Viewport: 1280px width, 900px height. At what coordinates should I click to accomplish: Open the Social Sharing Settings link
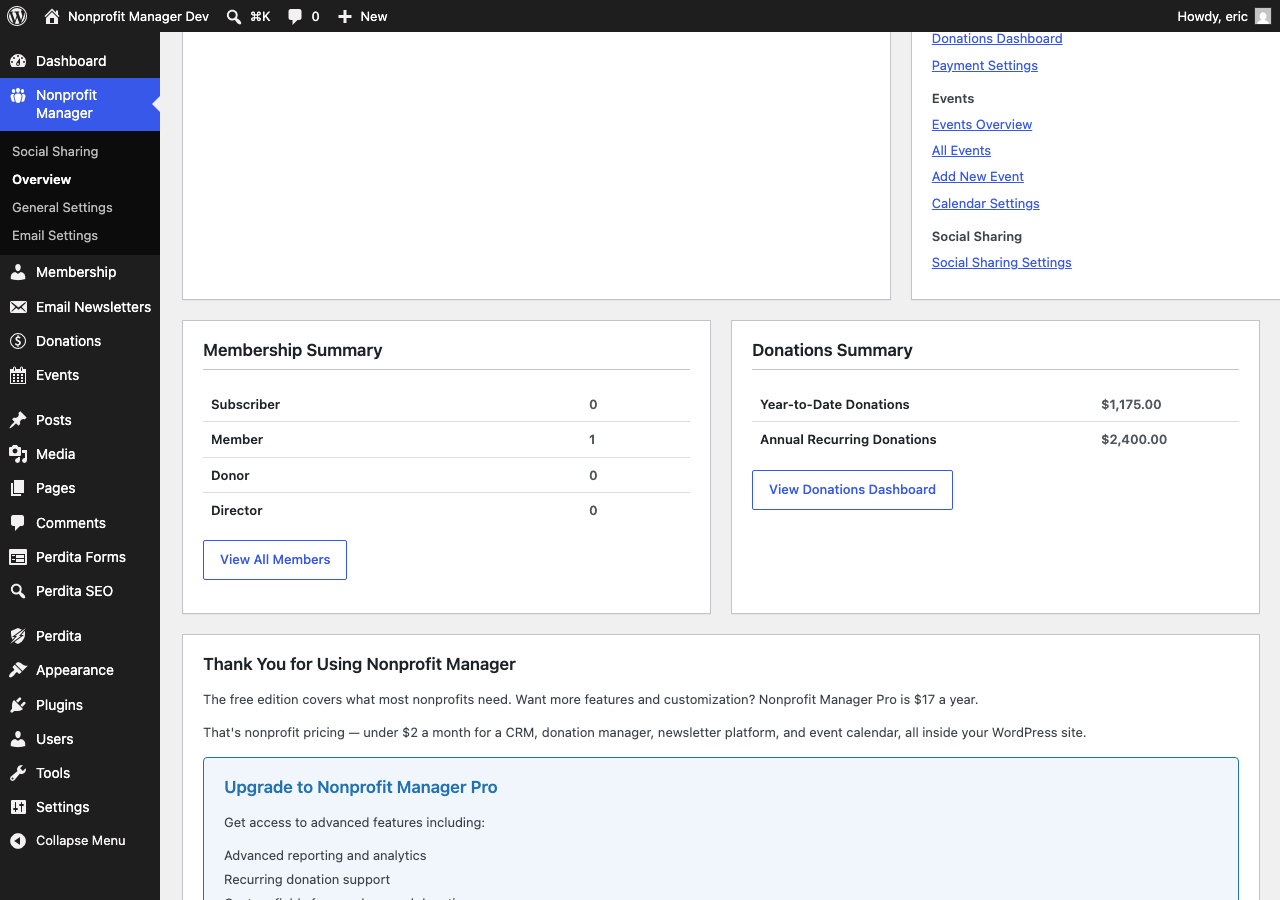(x=1002, y=262)
